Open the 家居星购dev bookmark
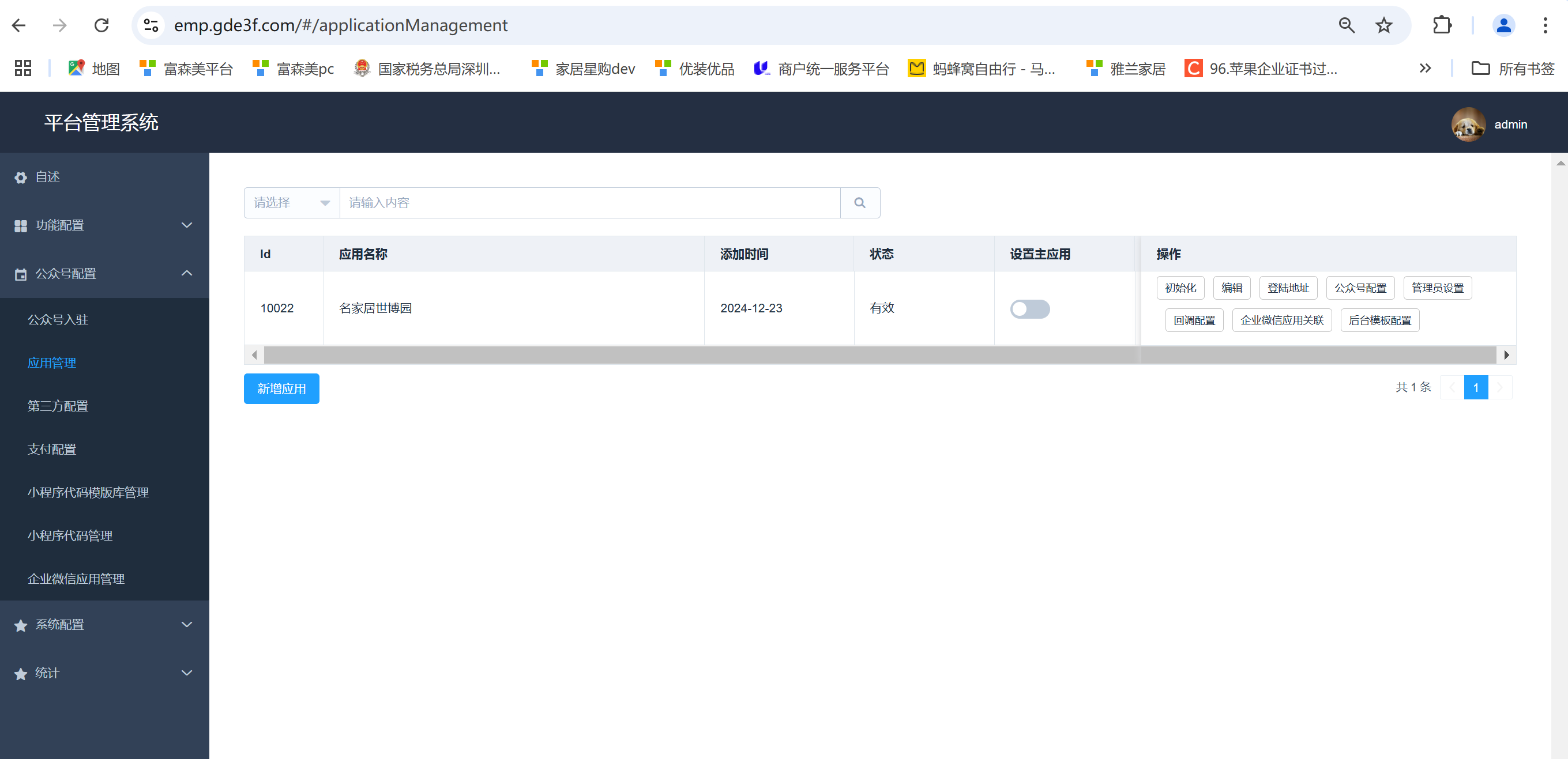1568x759 pixels. [583, 69]
